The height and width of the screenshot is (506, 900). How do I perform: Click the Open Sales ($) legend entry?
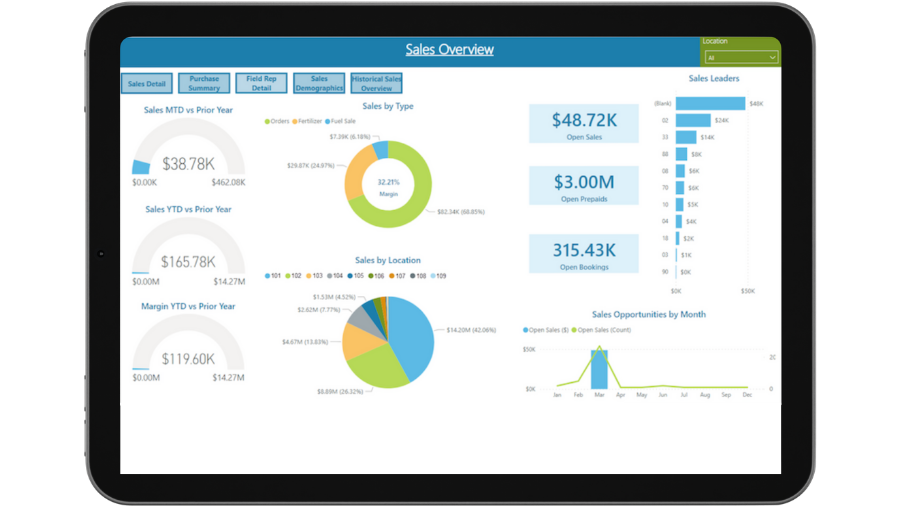(x=547, y=329)
